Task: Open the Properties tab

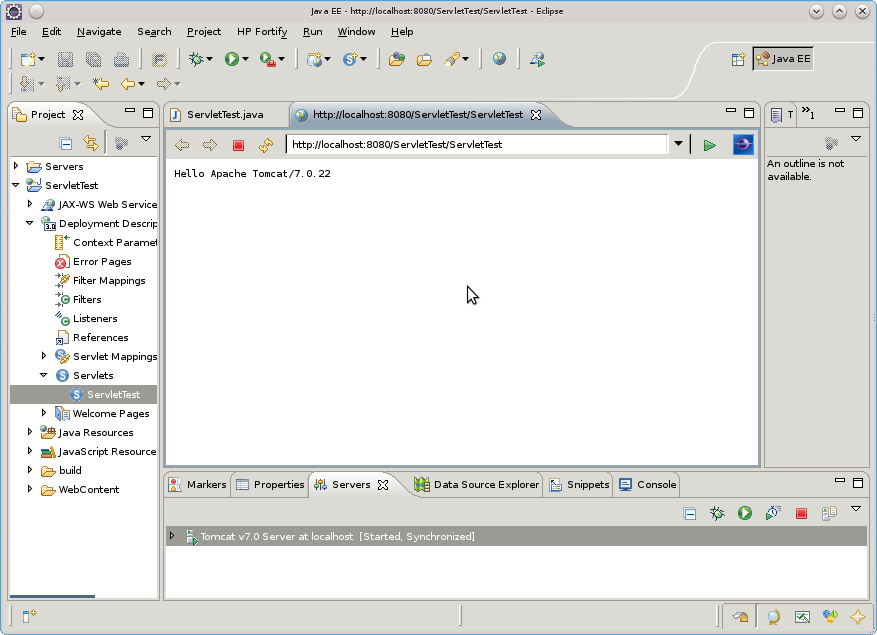Action: [x=271, y=485]
